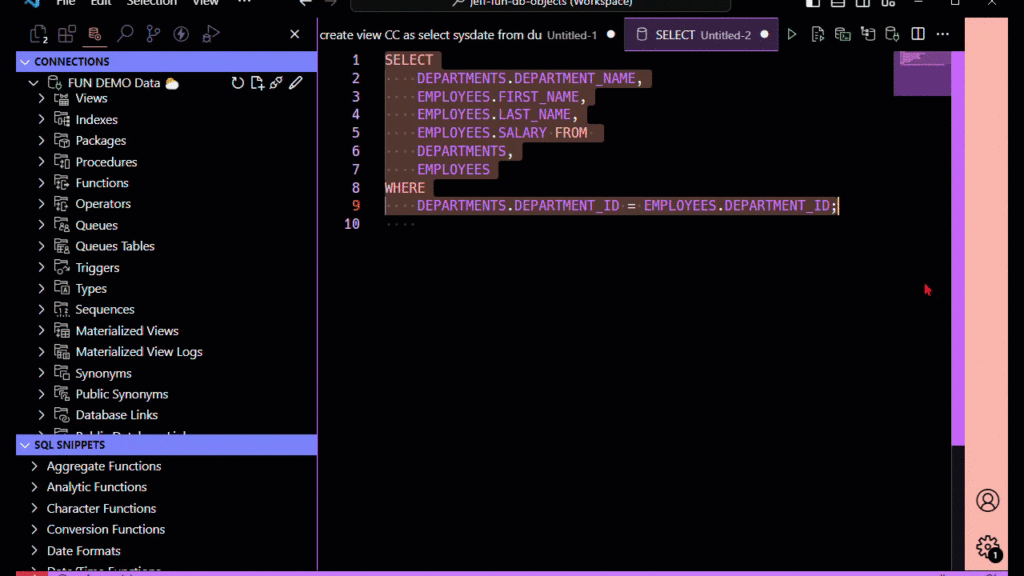Refresh the FUN DEMO Data connection

[x=238, y=83]
